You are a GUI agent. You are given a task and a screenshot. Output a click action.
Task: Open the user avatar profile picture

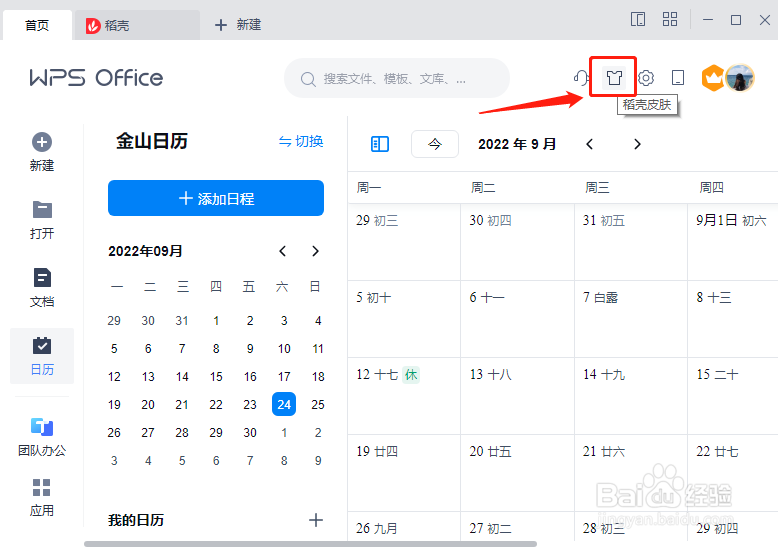point(739,78)
